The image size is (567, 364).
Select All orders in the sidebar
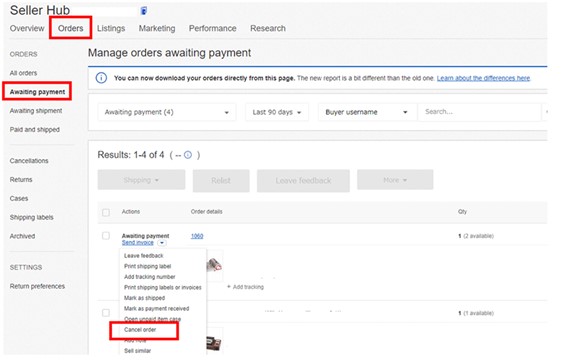(24, 73)
